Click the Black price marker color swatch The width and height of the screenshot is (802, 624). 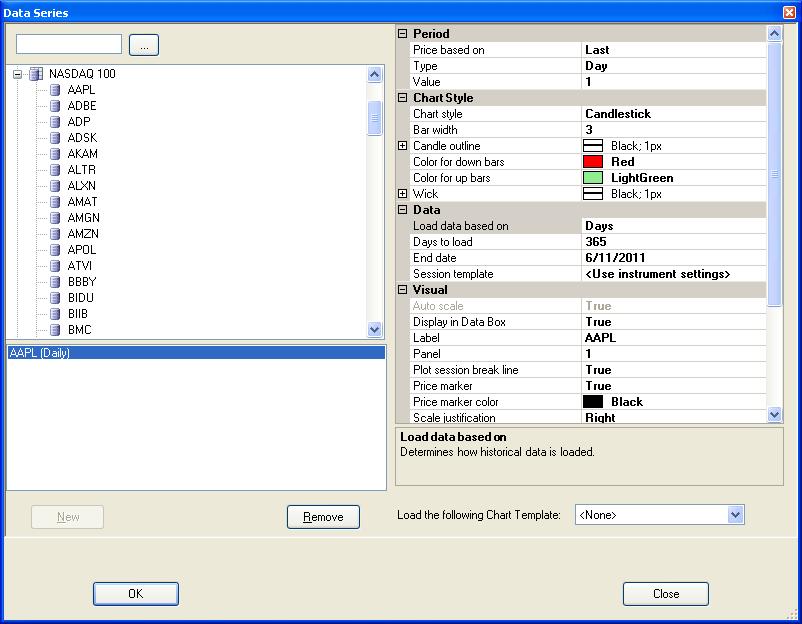(593, 402)
